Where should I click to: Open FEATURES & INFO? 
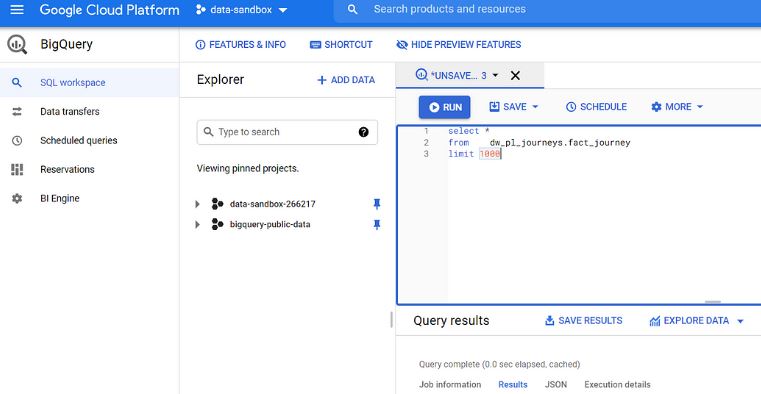pyautogui.click(x=241, y=45)
